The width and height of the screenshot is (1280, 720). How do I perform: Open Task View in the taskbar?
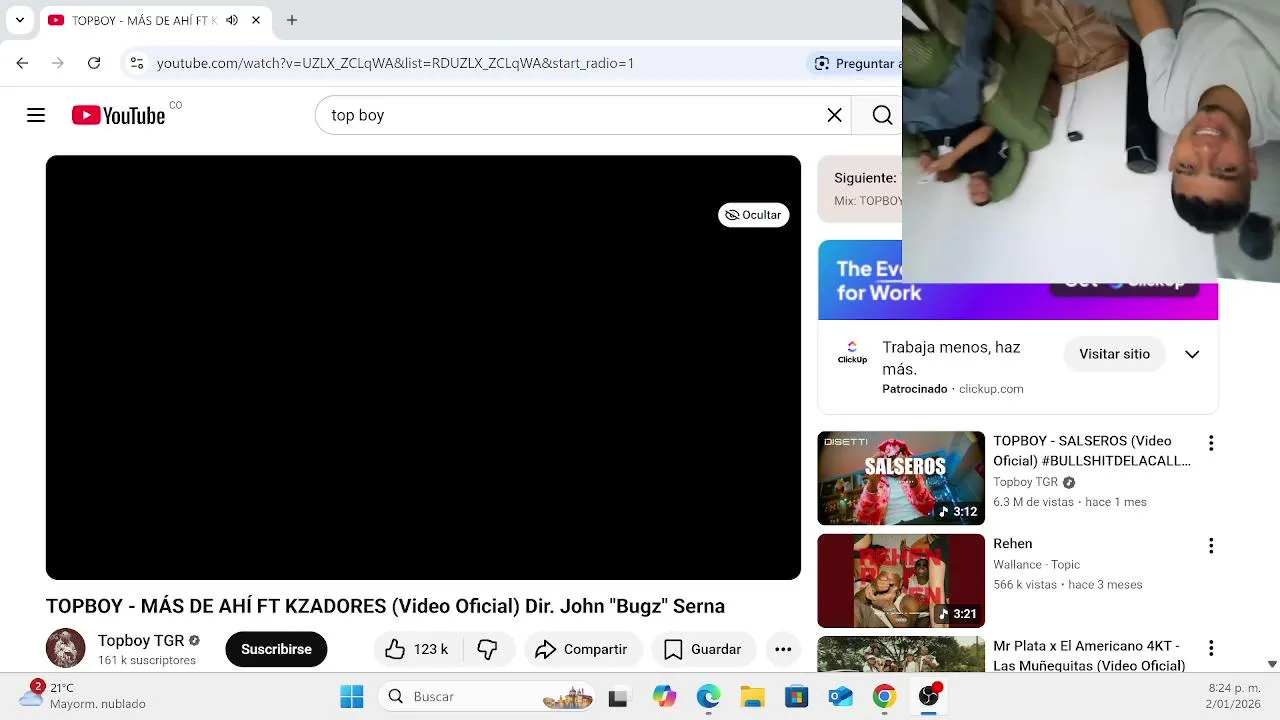tap(618, 697)
